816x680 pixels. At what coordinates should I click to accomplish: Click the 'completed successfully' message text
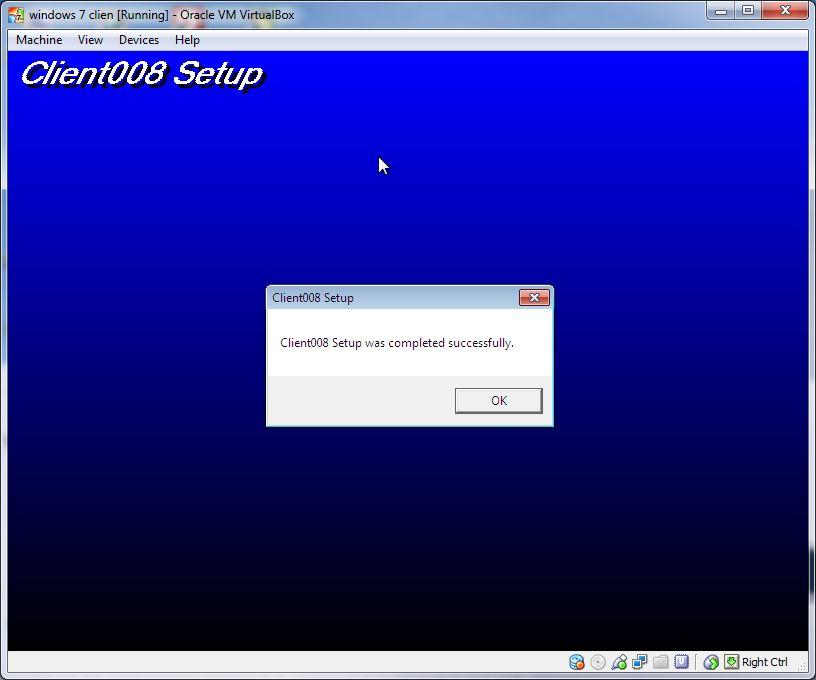[x=451, y=343]
